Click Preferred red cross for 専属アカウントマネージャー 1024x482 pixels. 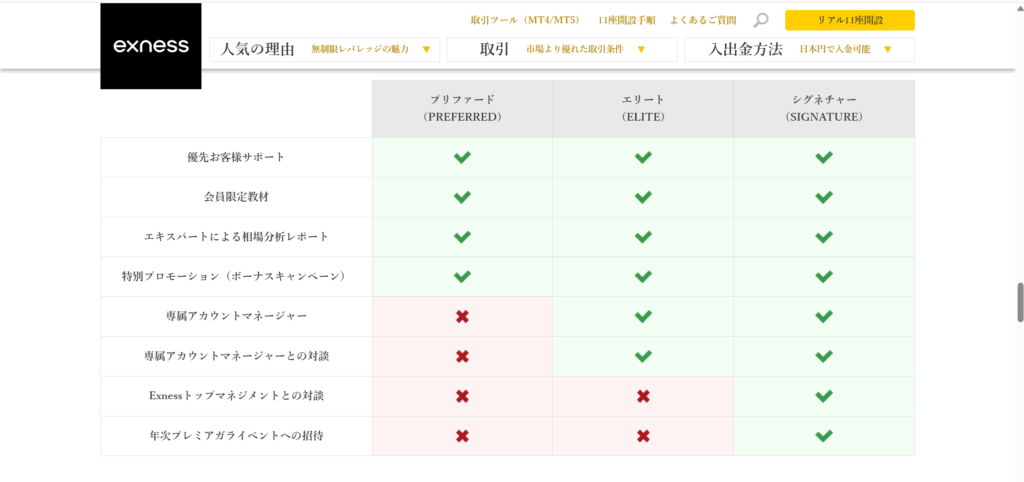tap(462, 317)
